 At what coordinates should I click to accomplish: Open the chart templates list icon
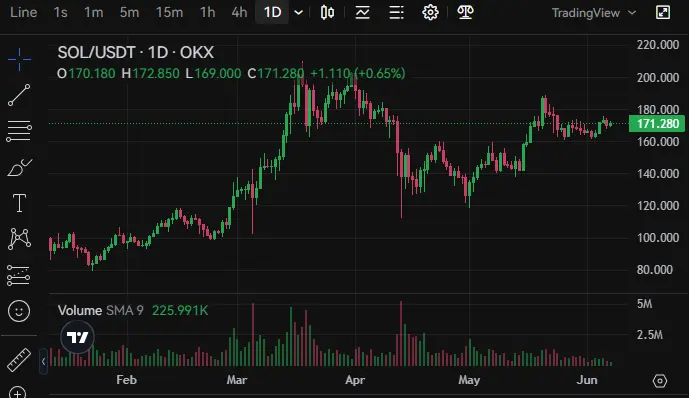coord(396,12)
